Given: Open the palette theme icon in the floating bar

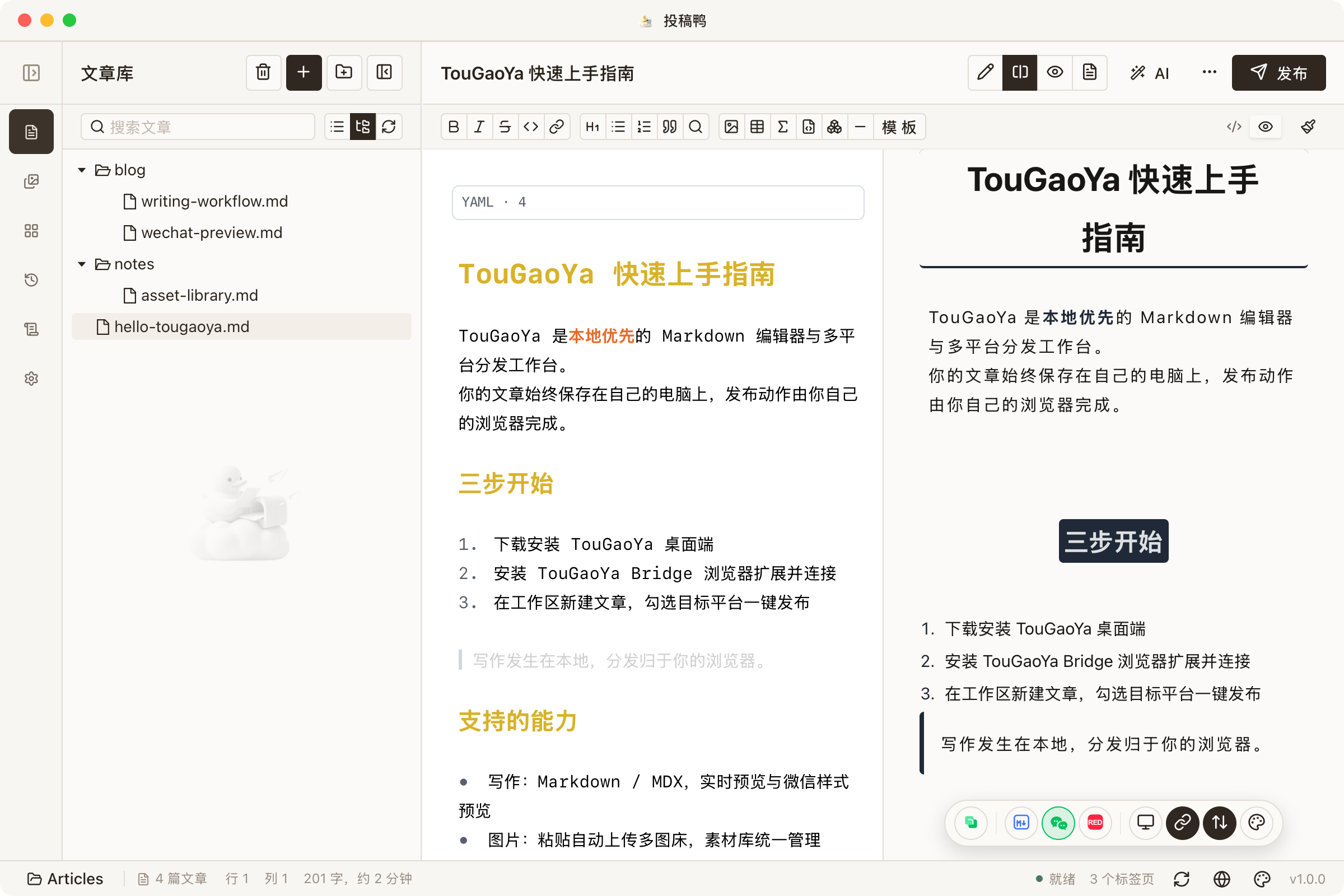Looking at the screenshot, I should tap(1257, 823).
